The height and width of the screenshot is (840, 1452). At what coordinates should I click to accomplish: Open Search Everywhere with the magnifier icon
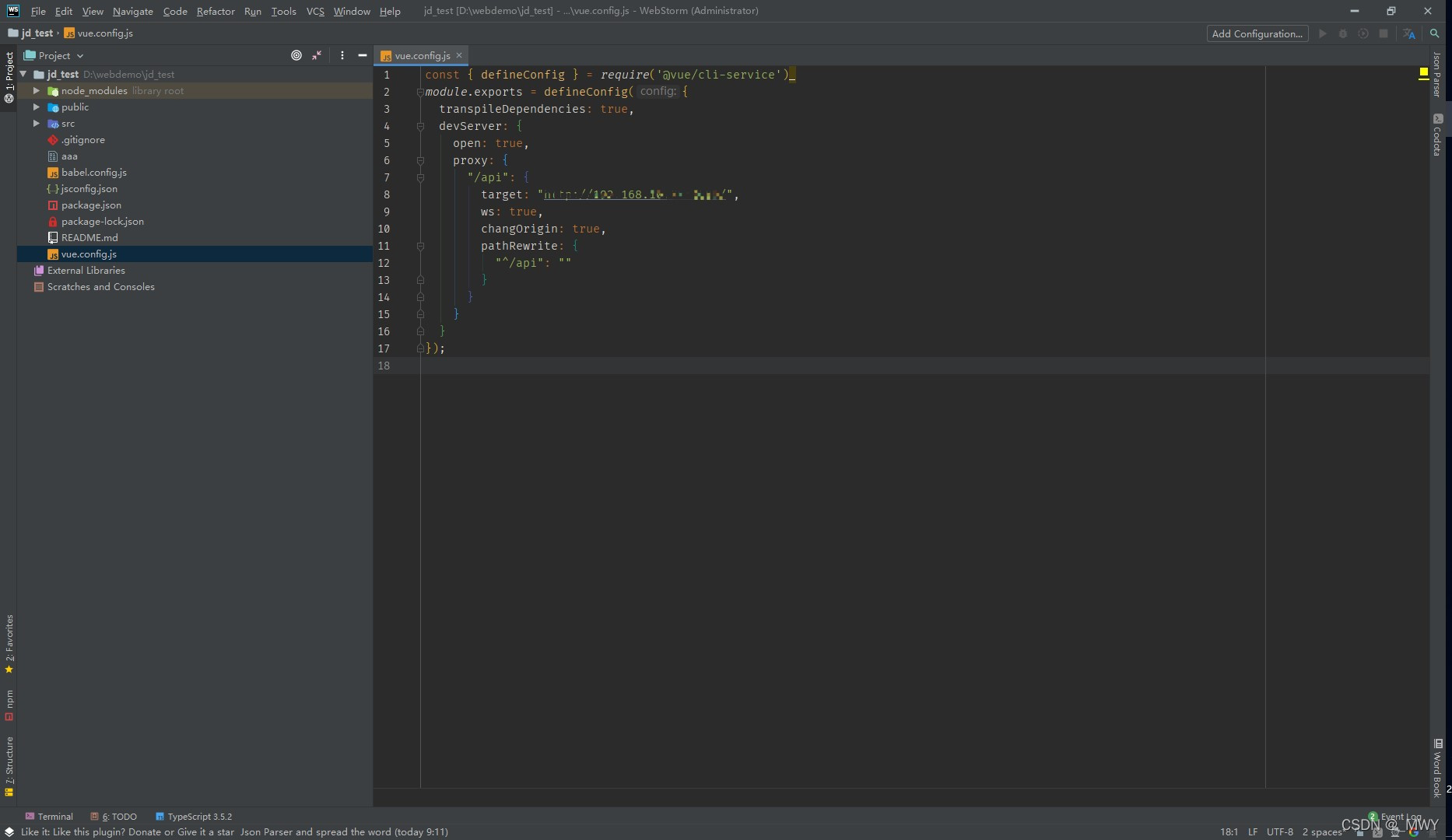coord(1435,33)
